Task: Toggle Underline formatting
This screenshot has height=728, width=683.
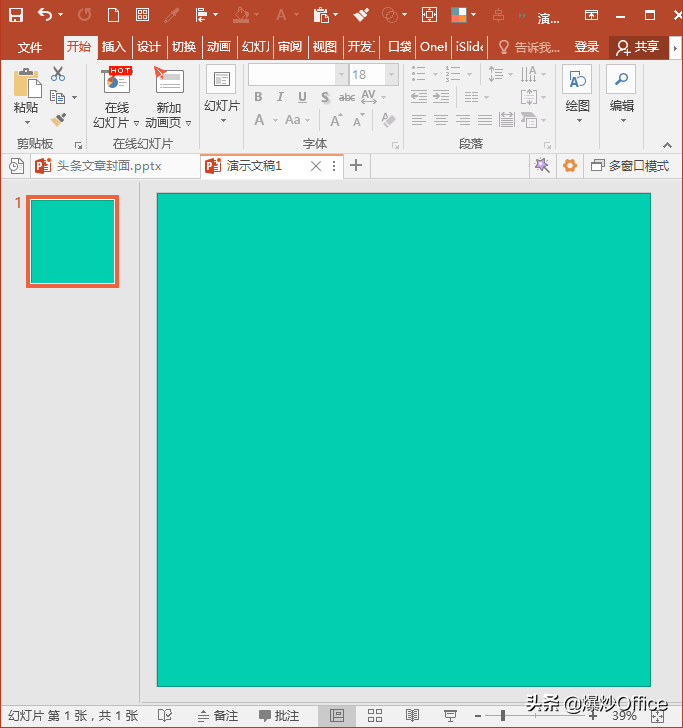Action: pyautogui.click(x=302, y=97)
